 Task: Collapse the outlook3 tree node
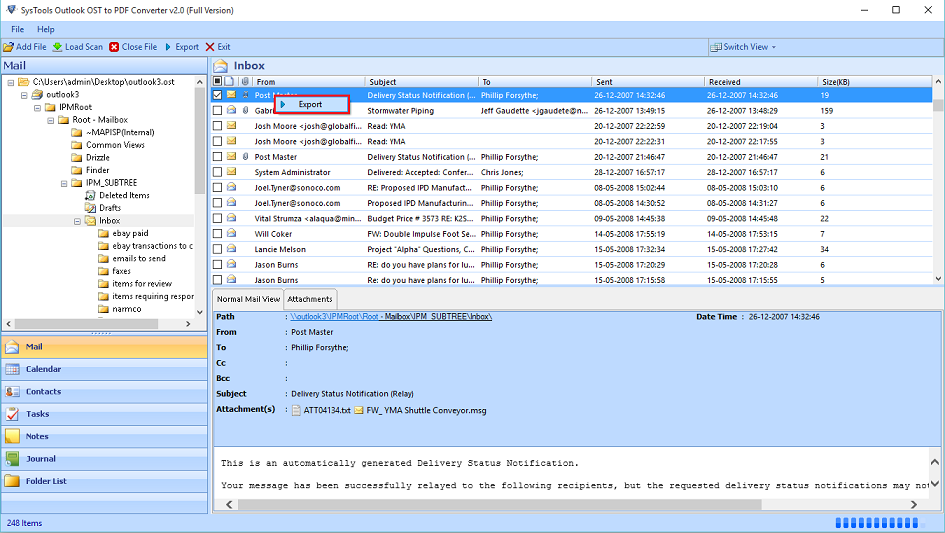pyautogui.click(x=24, y=95)
